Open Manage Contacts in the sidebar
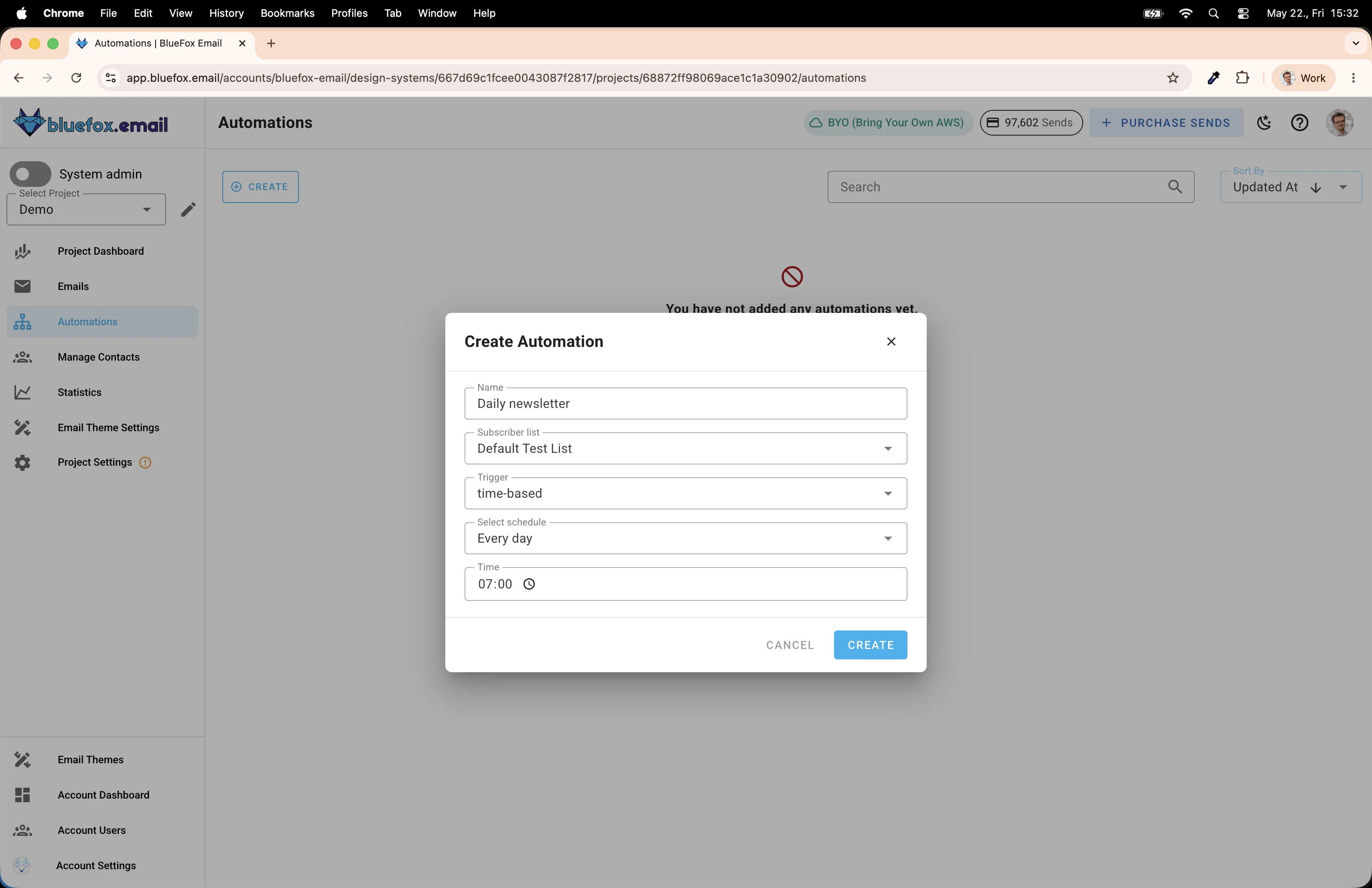Viewport: 1372px width, 888px height. pos(99,357)
